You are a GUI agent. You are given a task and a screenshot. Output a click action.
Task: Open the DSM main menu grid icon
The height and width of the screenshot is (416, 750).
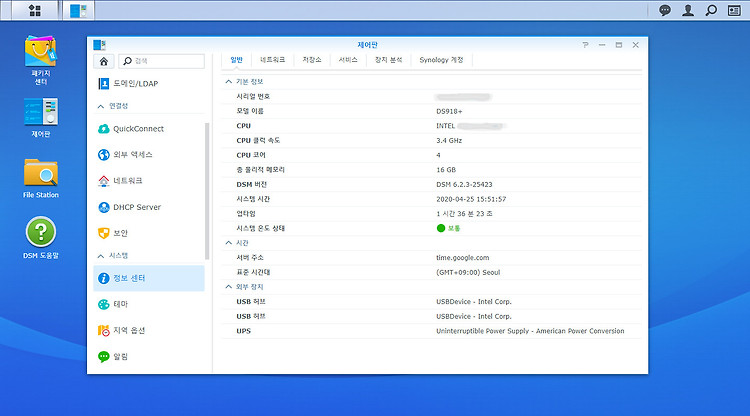point(34,11)
